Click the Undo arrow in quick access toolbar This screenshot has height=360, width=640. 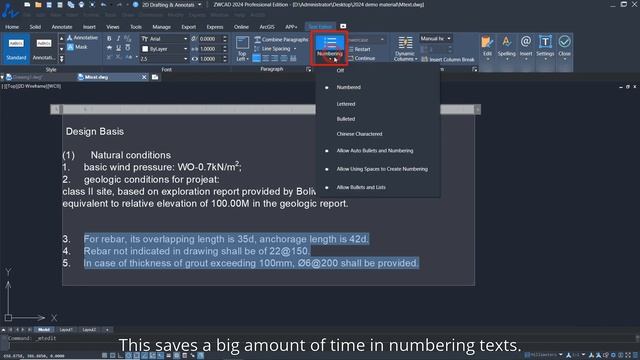103,4
